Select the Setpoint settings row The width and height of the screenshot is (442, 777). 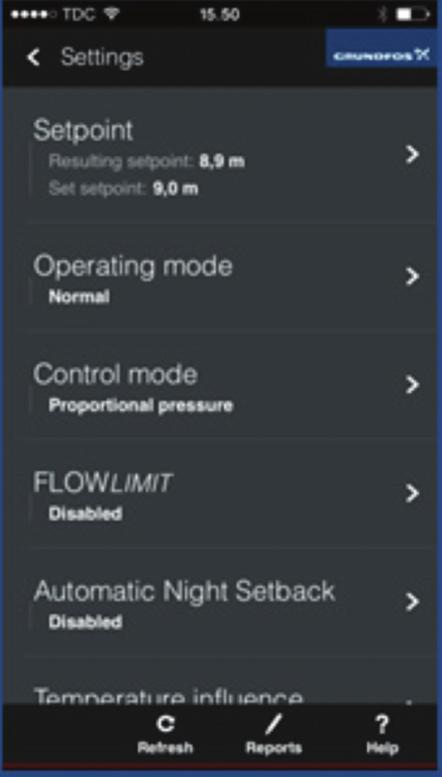pyautogui.click(x=221, y=156)
